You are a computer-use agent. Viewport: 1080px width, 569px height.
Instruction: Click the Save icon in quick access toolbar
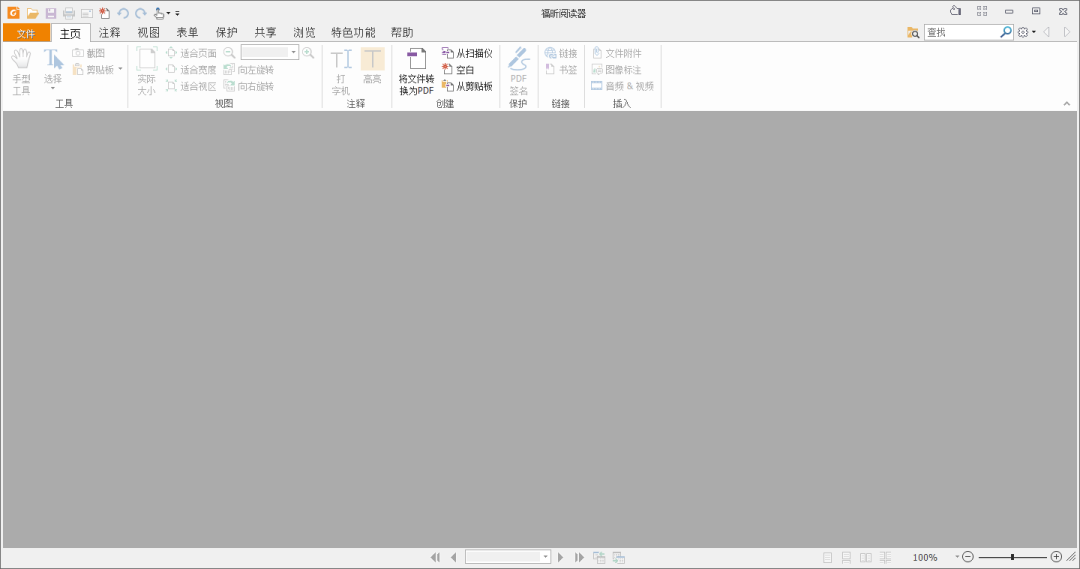tap(51, 13)
